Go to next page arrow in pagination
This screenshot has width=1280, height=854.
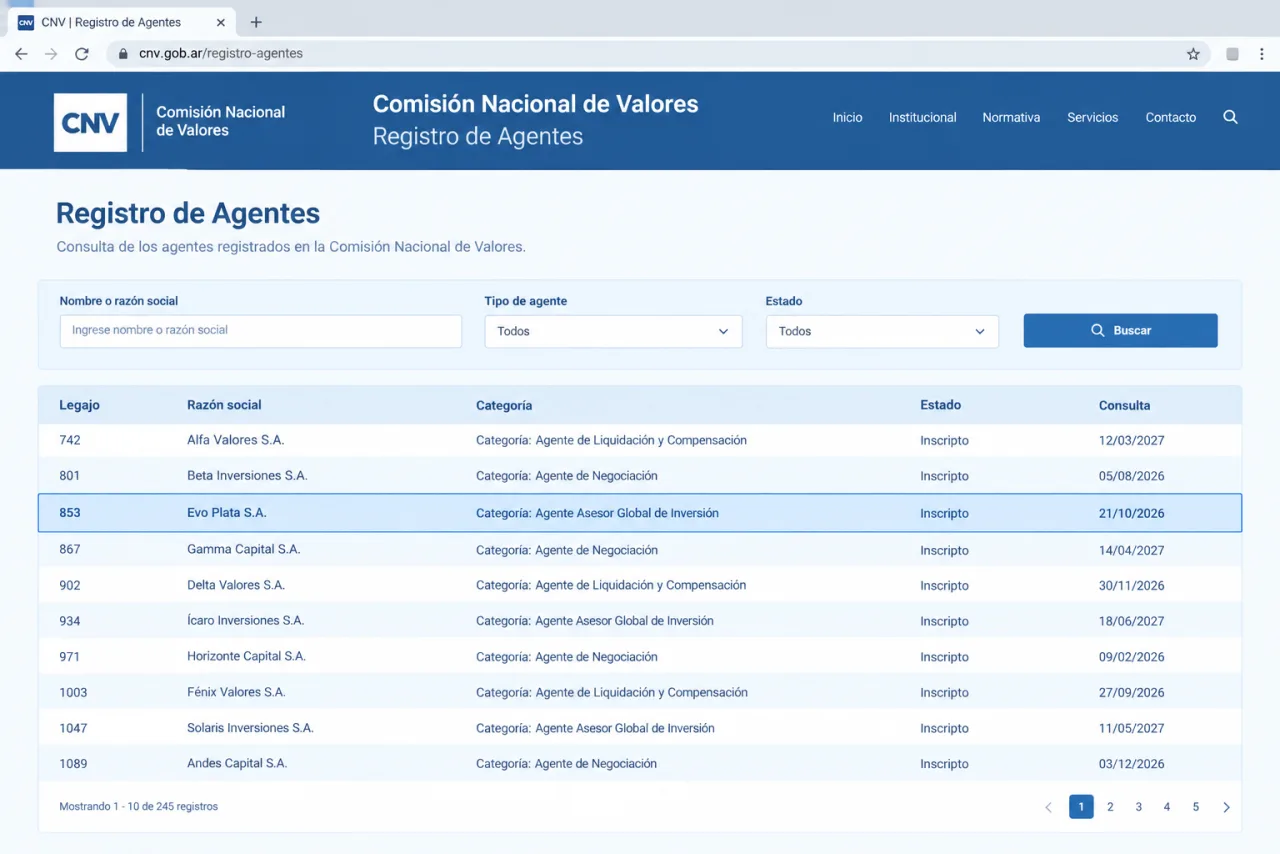pos(1226,807)
